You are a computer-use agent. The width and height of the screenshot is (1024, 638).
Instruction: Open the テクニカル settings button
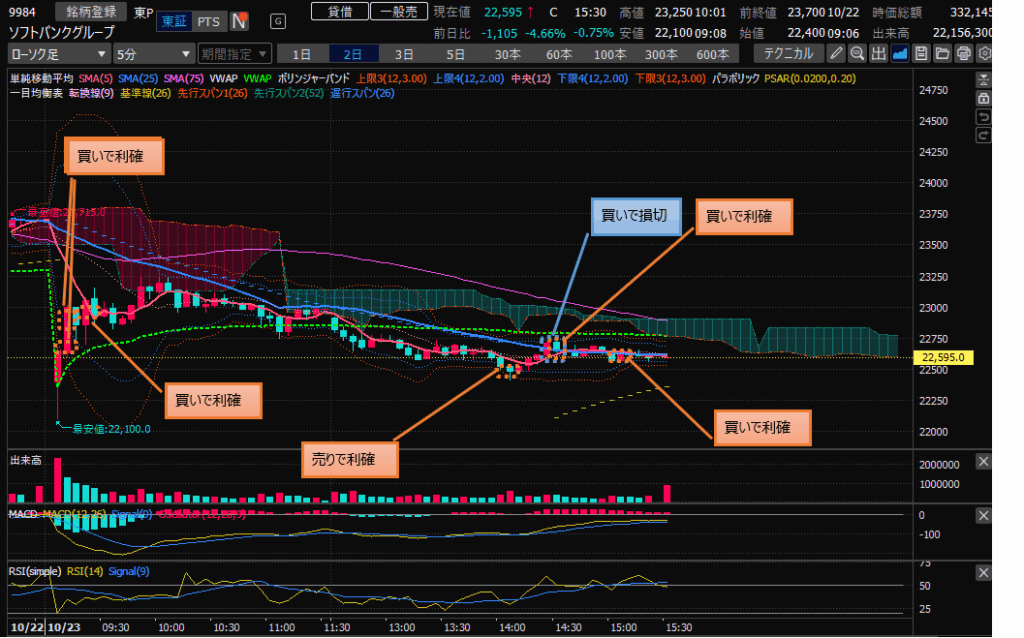(788, 54)
